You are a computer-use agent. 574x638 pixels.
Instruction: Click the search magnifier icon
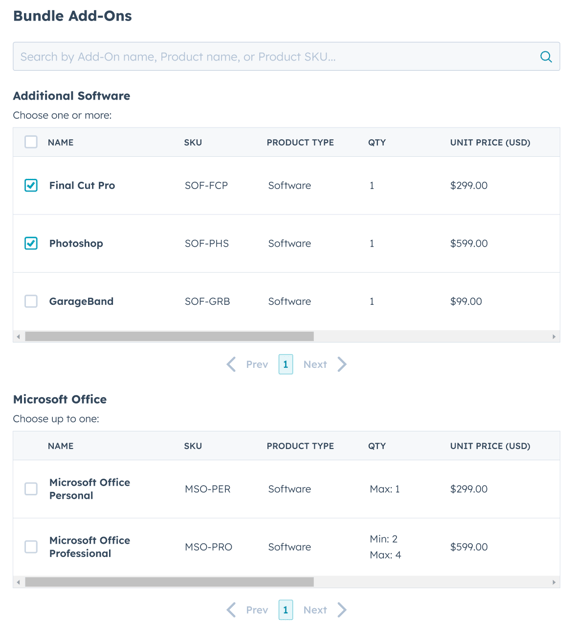pyautogui.click(x=546, y=57)
